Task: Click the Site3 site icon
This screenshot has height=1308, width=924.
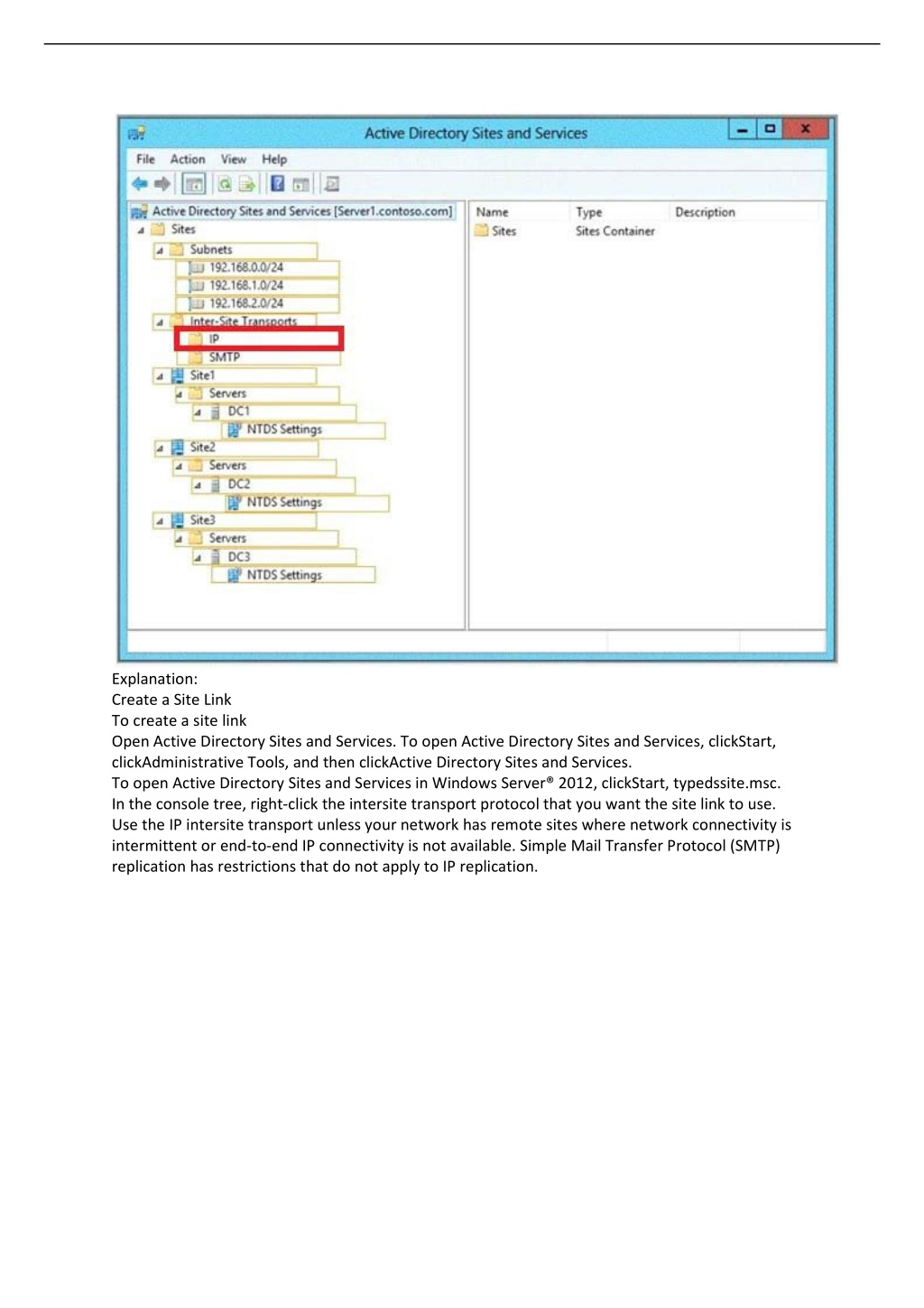Action: click(x=178, y=521)
